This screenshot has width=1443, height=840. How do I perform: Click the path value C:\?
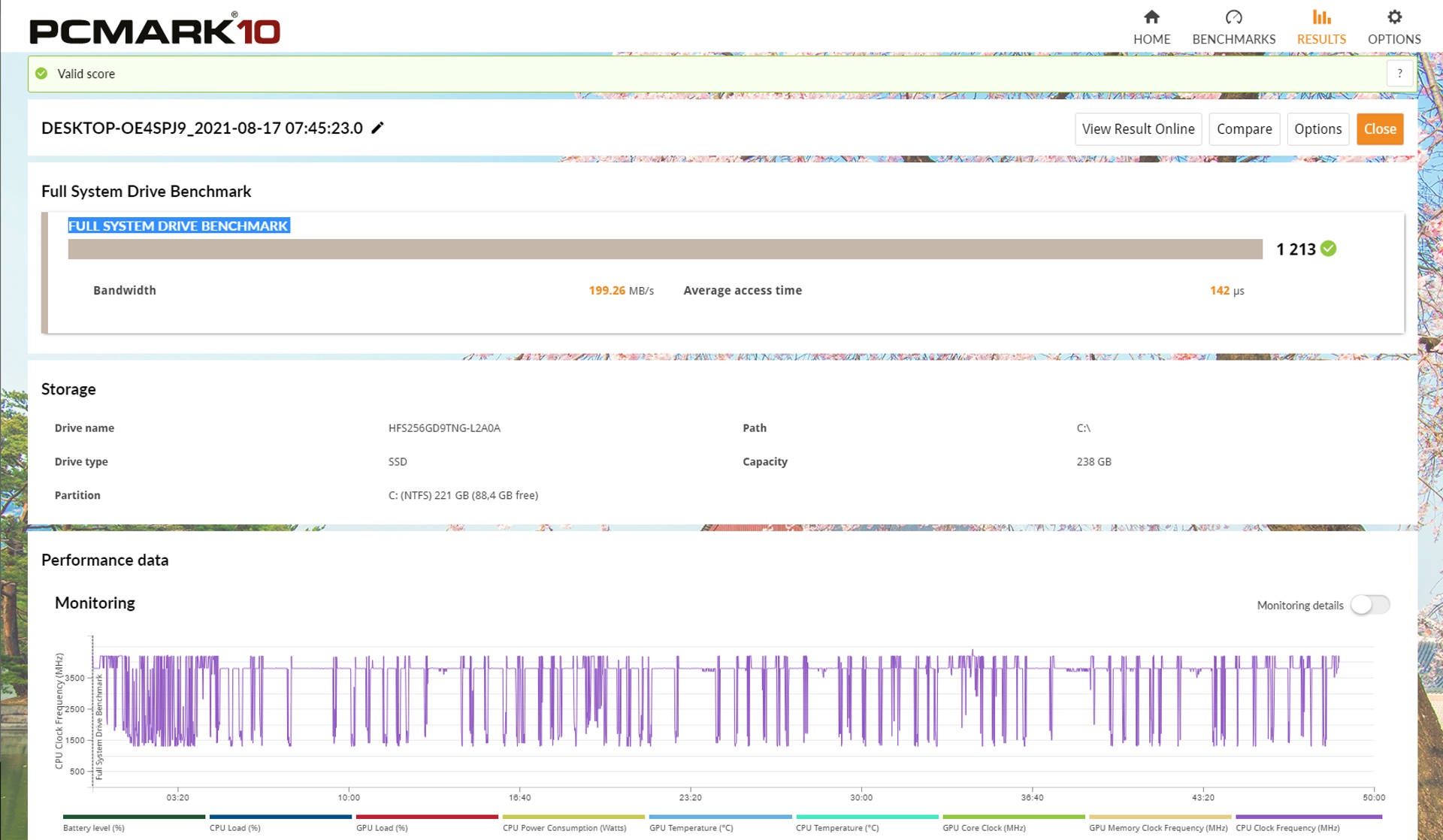(1083, 428)
